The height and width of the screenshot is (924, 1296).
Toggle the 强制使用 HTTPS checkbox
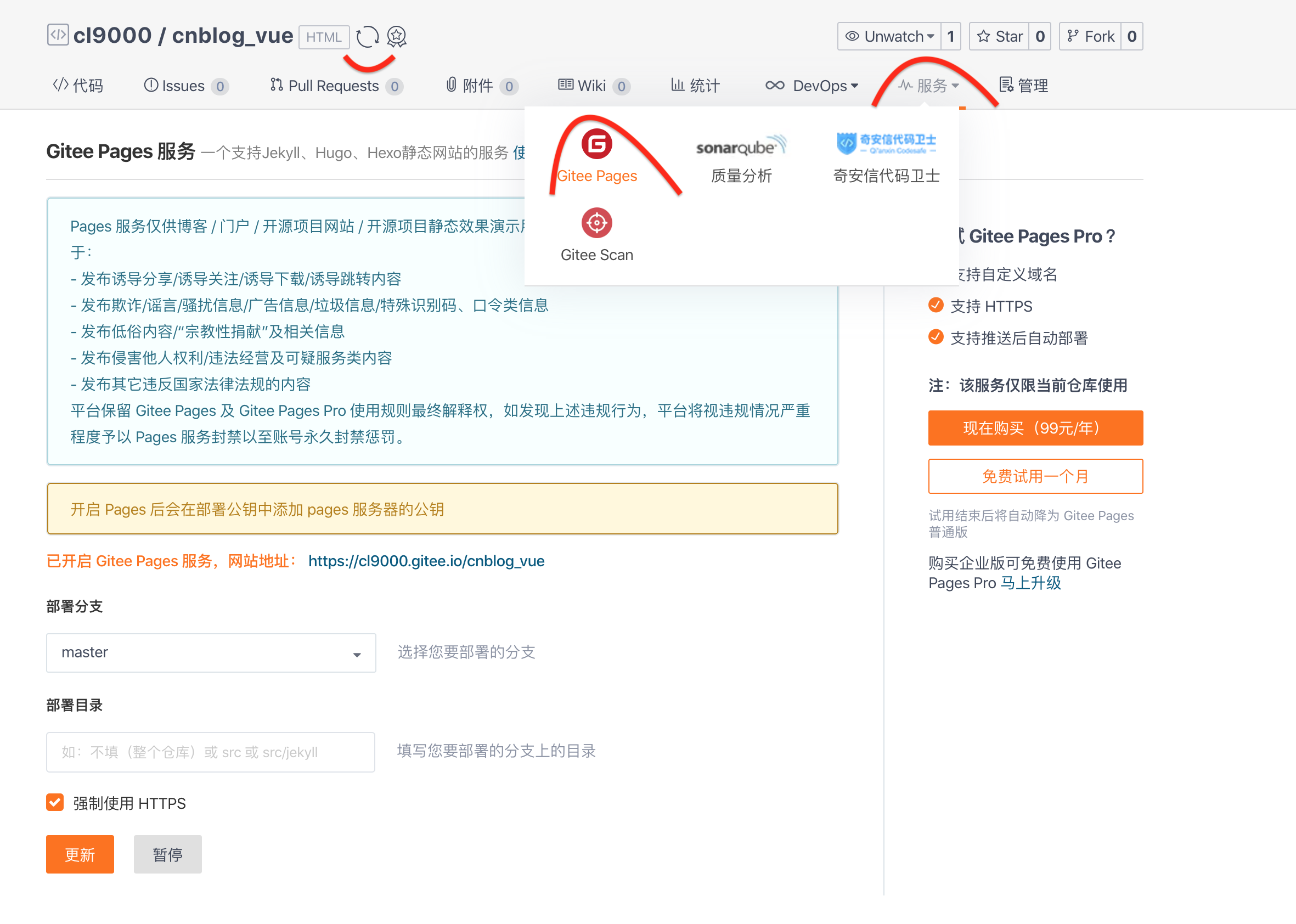(55, 803)
